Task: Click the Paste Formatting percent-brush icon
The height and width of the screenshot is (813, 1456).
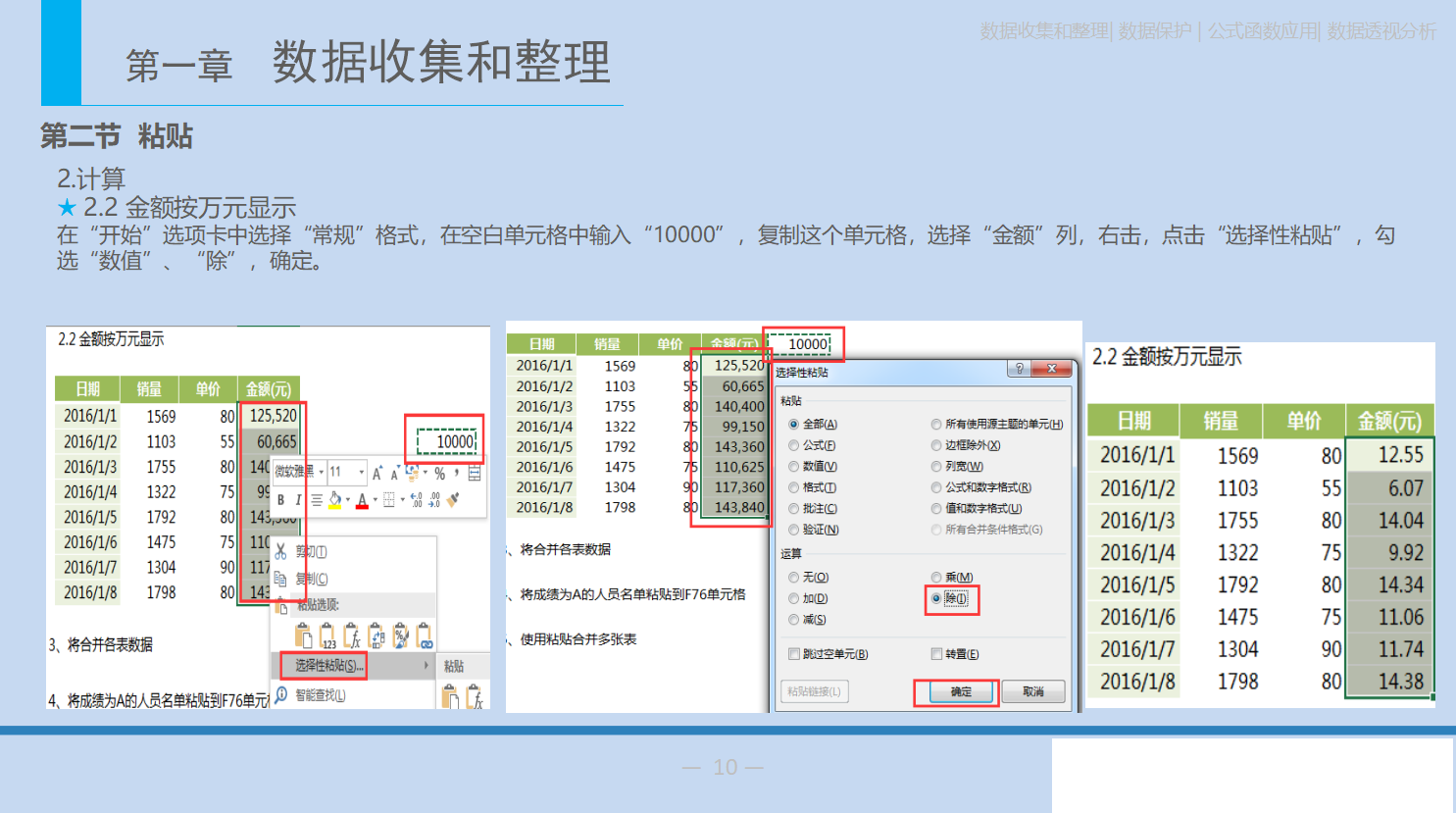Action: [x=401, y=636]
